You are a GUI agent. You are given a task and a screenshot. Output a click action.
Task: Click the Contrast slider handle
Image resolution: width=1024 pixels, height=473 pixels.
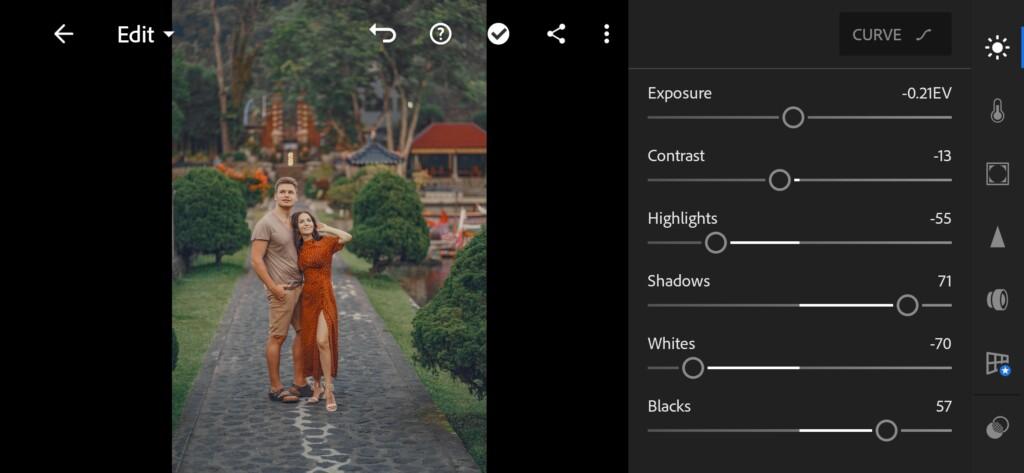pyautogui.click(x=780, y=180)
